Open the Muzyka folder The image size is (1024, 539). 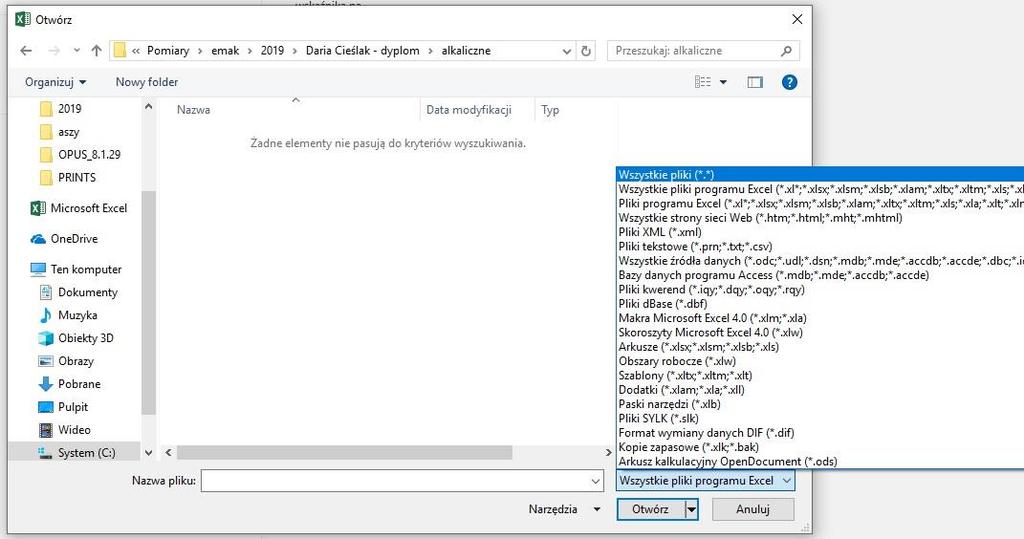tap(69, 315)
